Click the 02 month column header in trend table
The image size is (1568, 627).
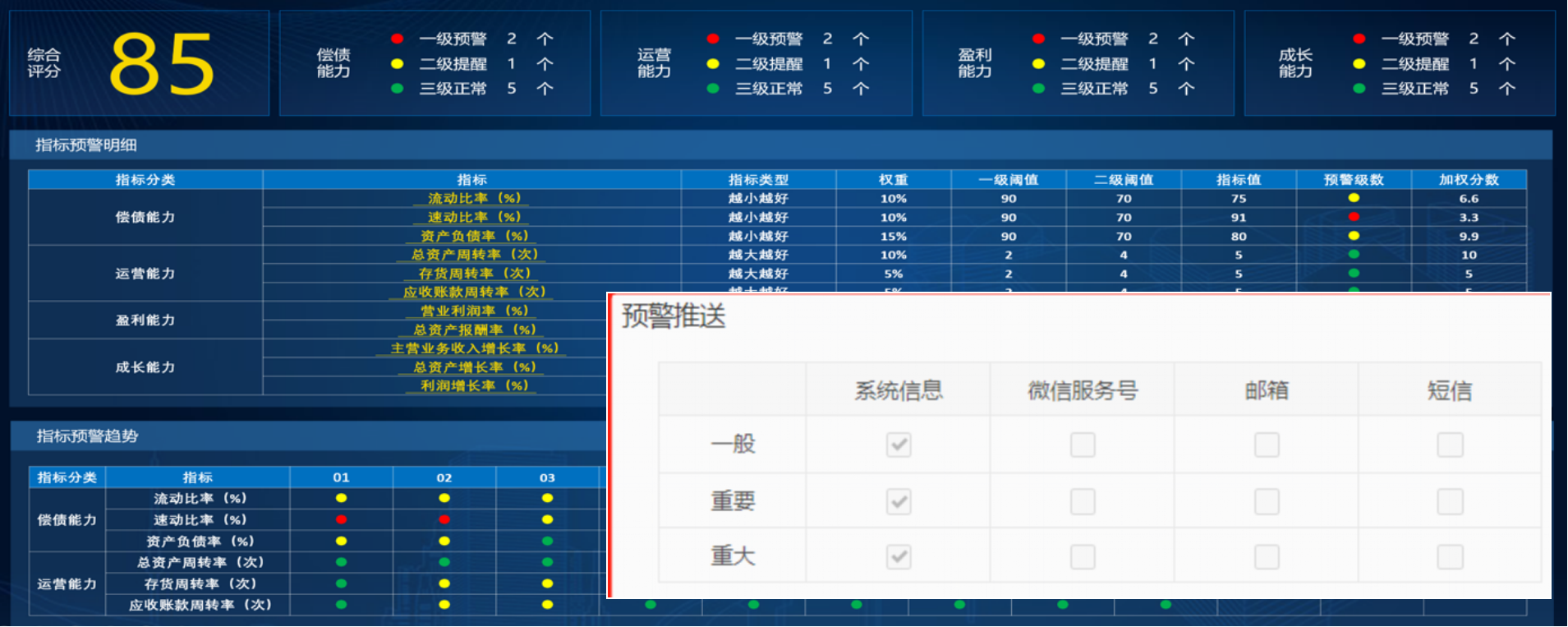444,477
